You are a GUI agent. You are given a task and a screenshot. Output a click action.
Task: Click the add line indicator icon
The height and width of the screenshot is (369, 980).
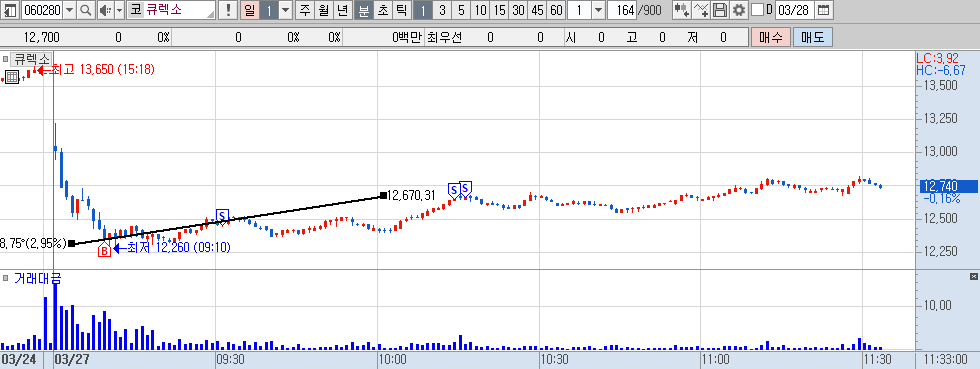point(702,10)
